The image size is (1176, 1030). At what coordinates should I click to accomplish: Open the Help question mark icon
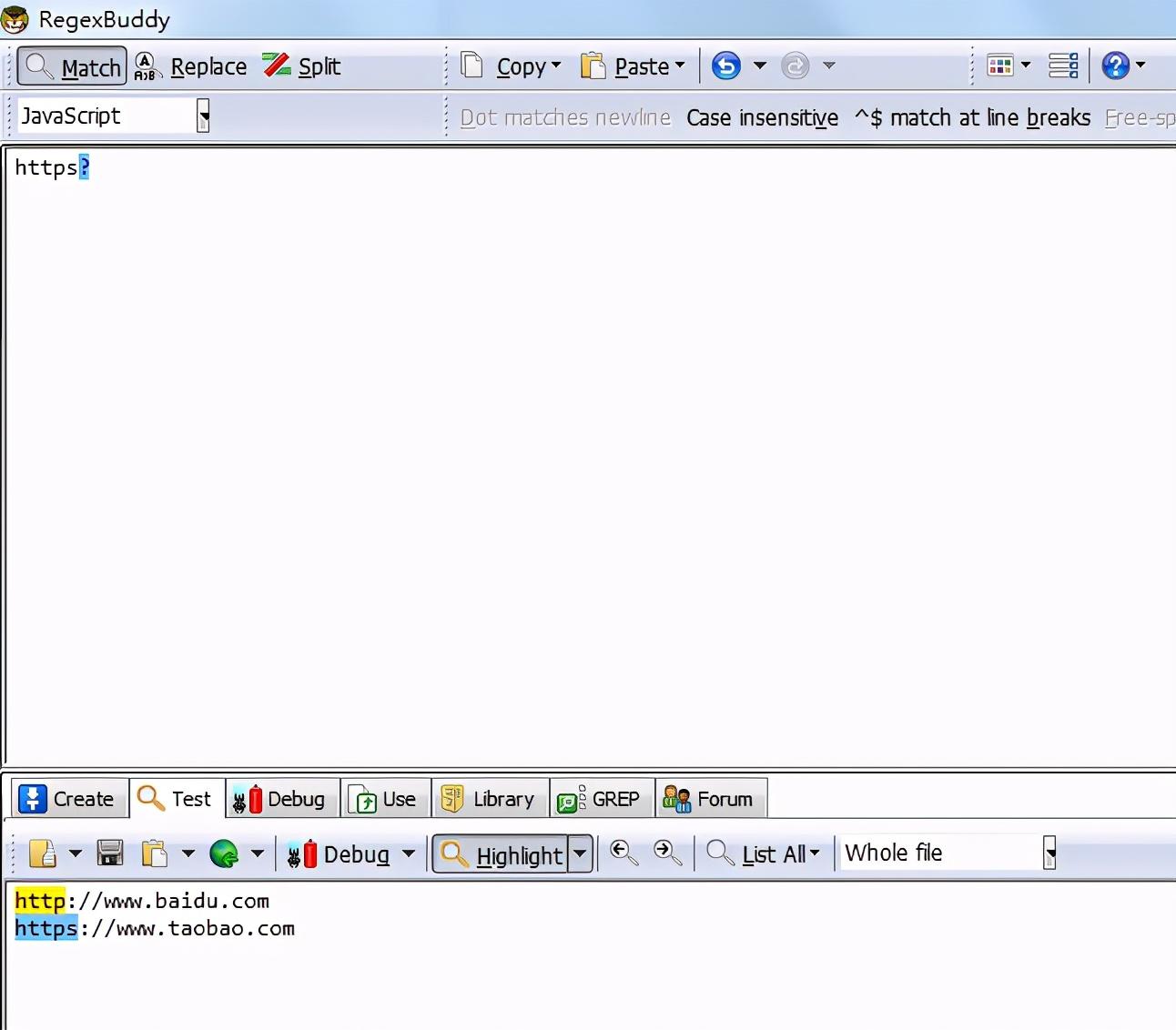click(1115, 66)
